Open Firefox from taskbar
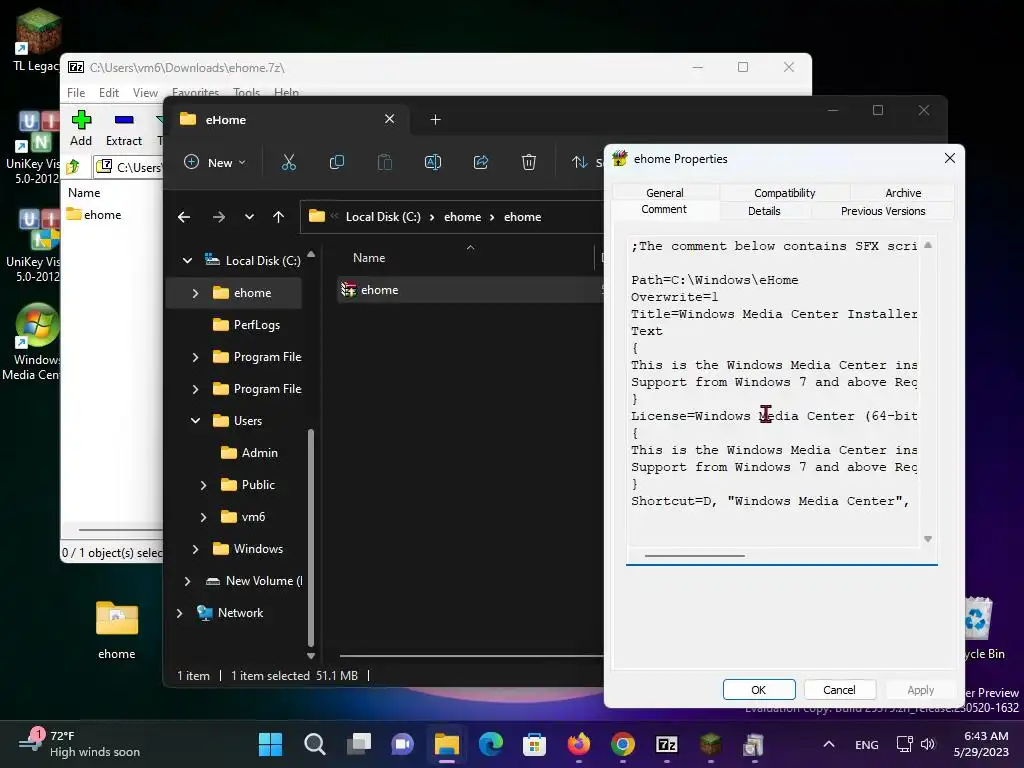Viewport: 1024px width, 768px height. click(x=579, y=744)
